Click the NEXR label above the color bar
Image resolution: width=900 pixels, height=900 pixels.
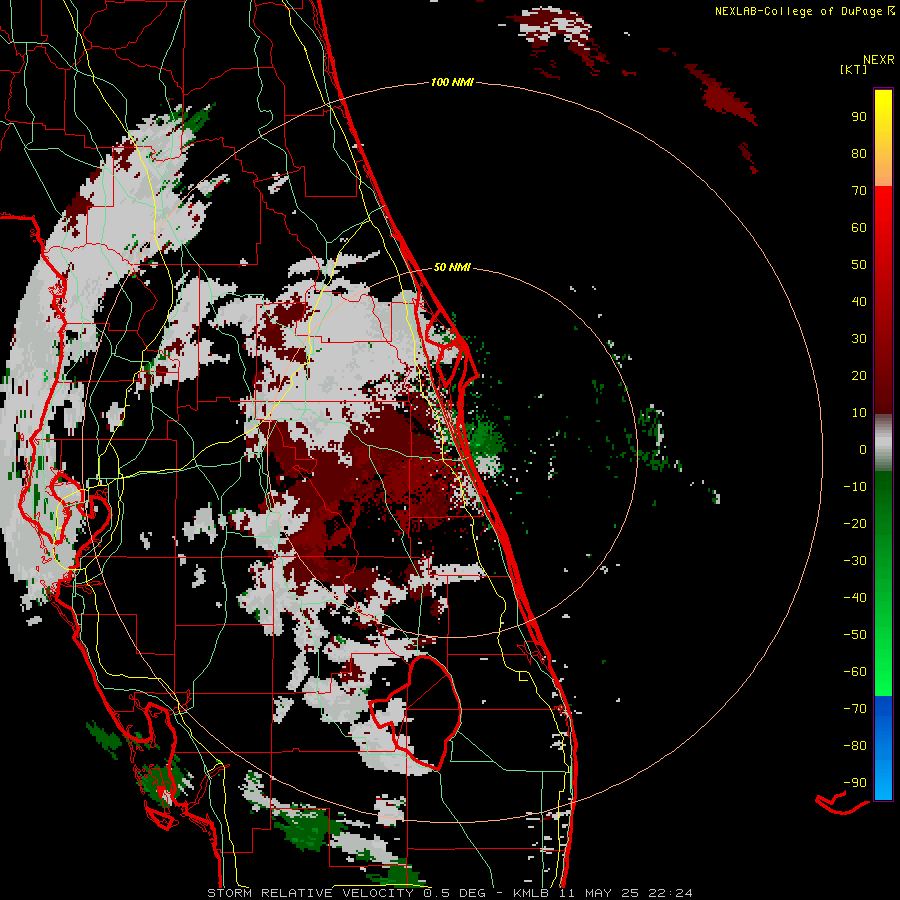(878, 60)
